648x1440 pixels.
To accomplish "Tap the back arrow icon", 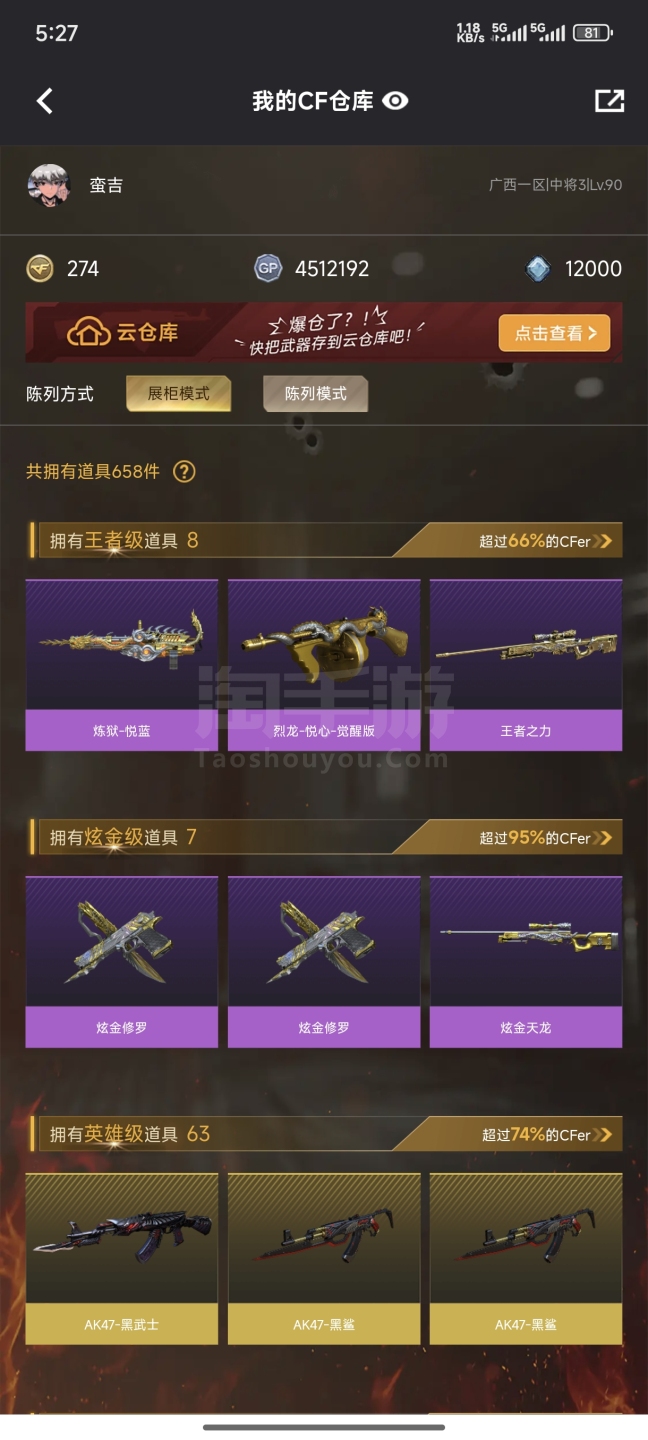I will coord(45,101).
